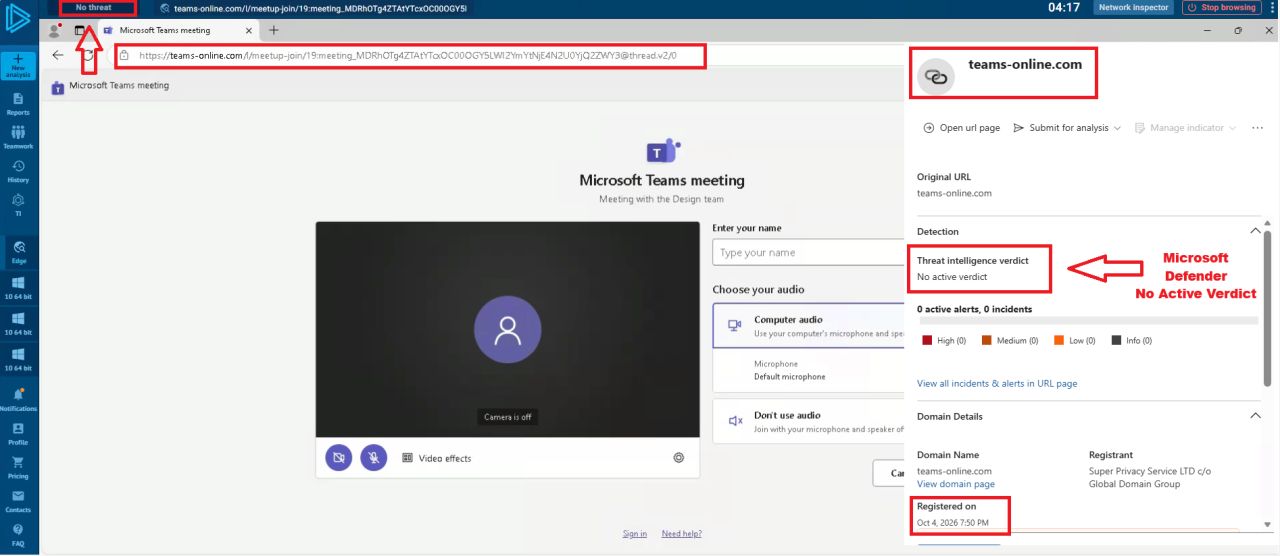Click the No threat status label
The width and height of the screenshot is (1280, 556).
click(x=94, y=7)
